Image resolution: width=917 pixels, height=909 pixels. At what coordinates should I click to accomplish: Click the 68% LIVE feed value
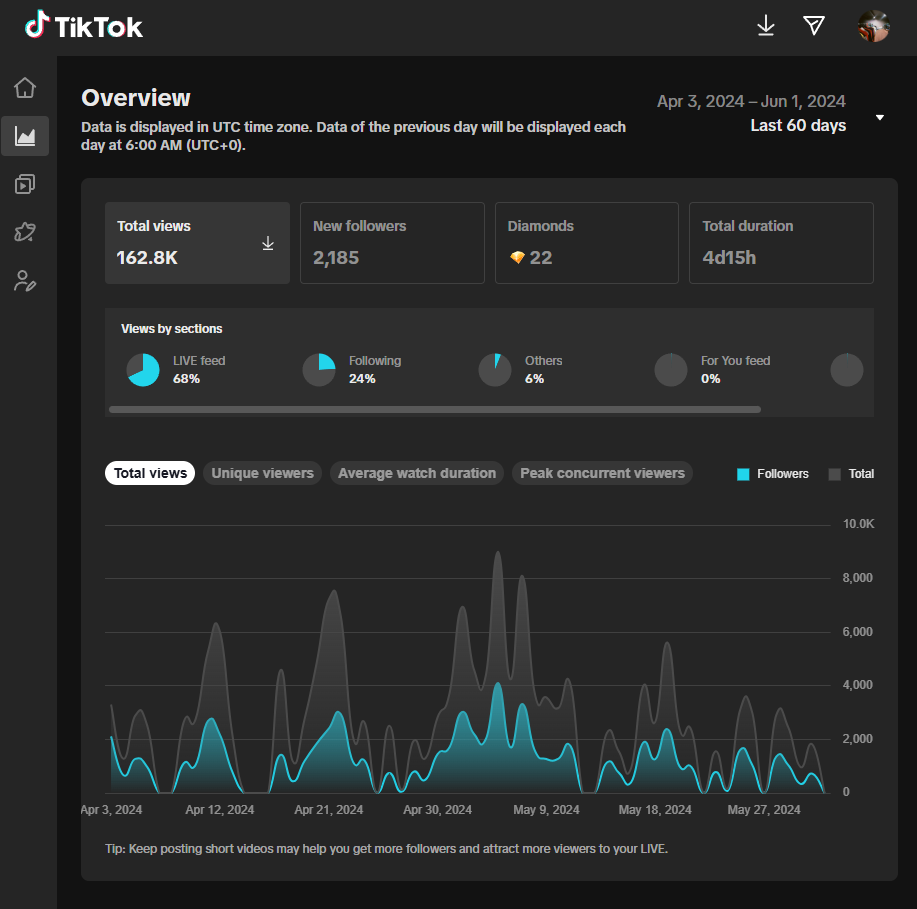point(186,378)
